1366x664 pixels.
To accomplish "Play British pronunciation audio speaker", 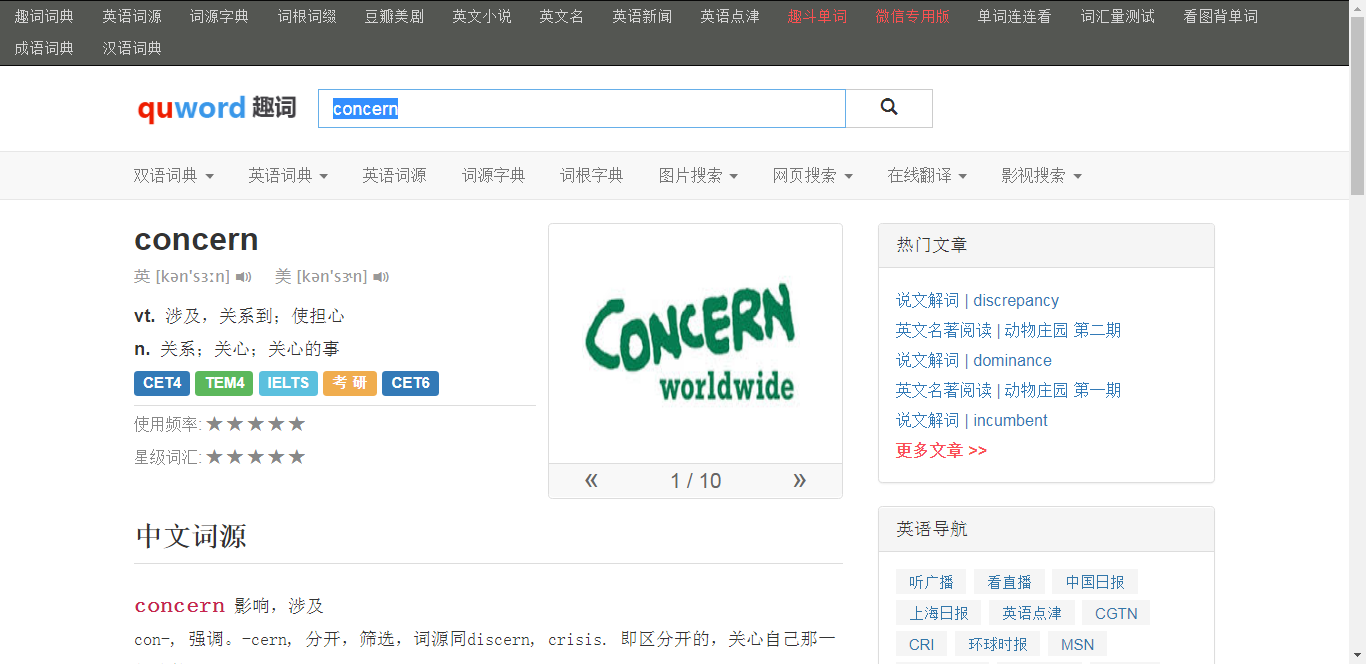I will pos(244,277).
